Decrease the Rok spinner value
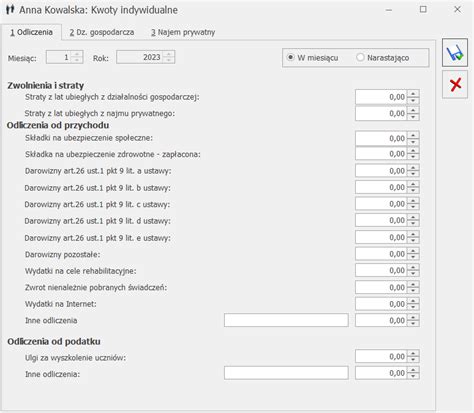This screenshot has width=474, height=413. click(169, 60)
